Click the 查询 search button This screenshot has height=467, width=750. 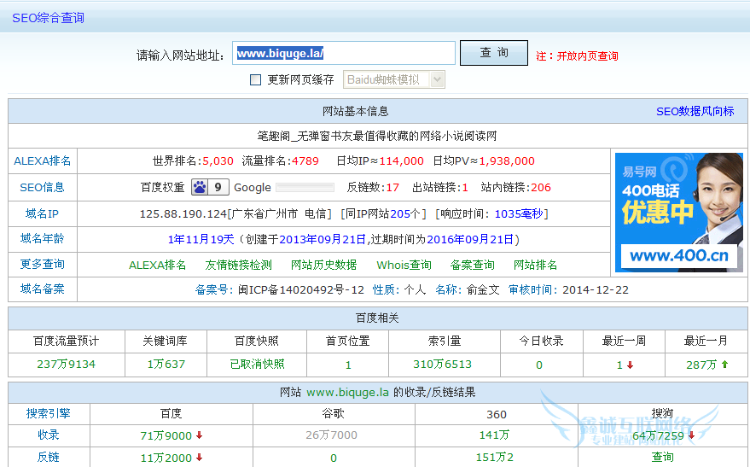[x=494, y=53]
